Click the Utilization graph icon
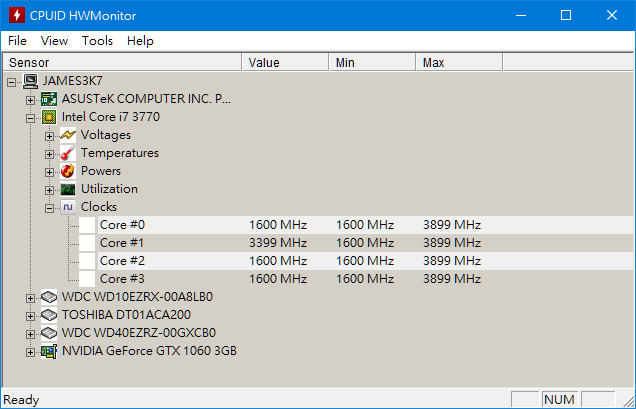Image resolution: width=636 pixels, height=409 pixels. pyautogui.click(x=68, y=189)
